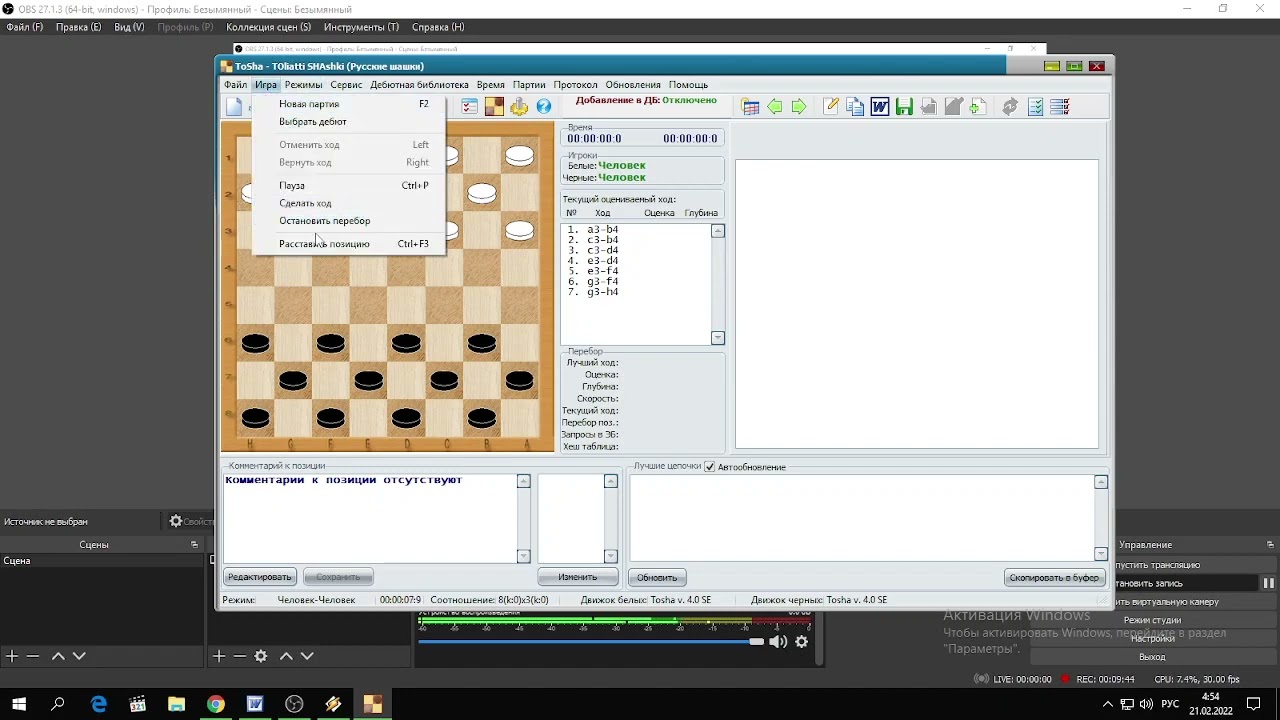Toggle the Автообновление checkbox
This screenshot has width=1280, height=720.
(x=710, y=467)
